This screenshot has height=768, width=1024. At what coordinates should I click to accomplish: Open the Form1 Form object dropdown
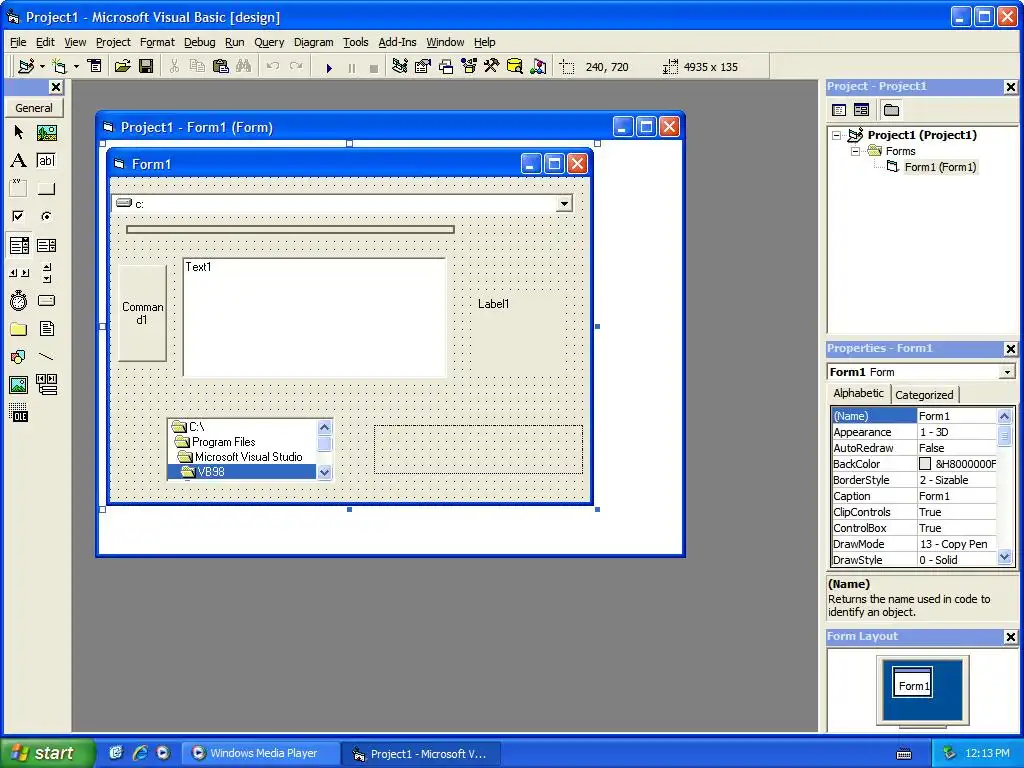[x=1007, y=372]
